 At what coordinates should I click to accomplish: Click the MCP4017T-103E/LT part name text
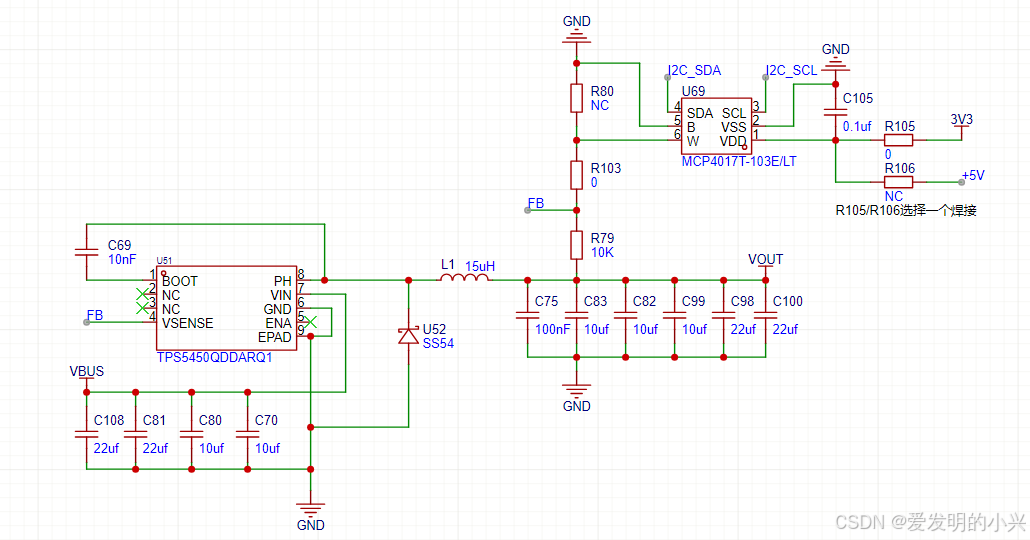[738, 161]
